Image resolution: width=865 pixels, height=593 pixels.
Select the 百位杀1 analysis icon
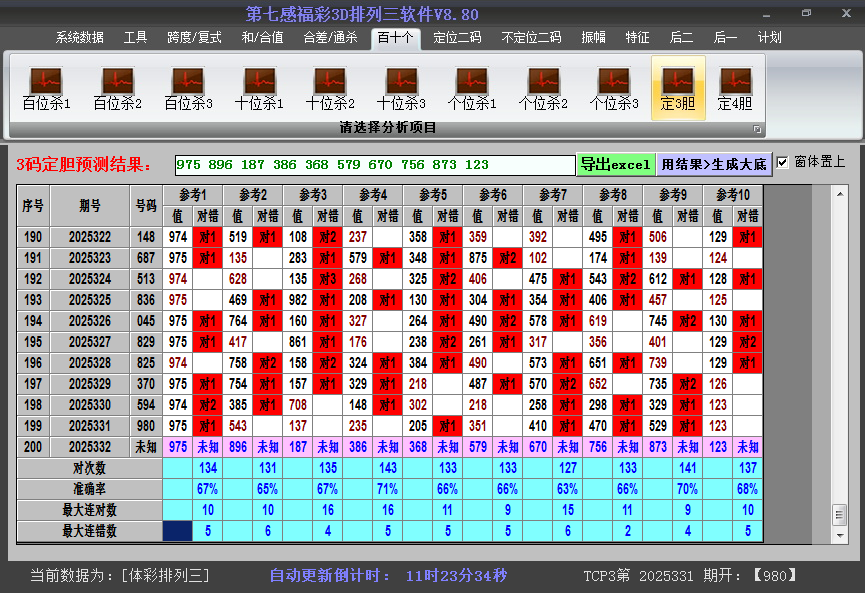(x=44, y=80)
